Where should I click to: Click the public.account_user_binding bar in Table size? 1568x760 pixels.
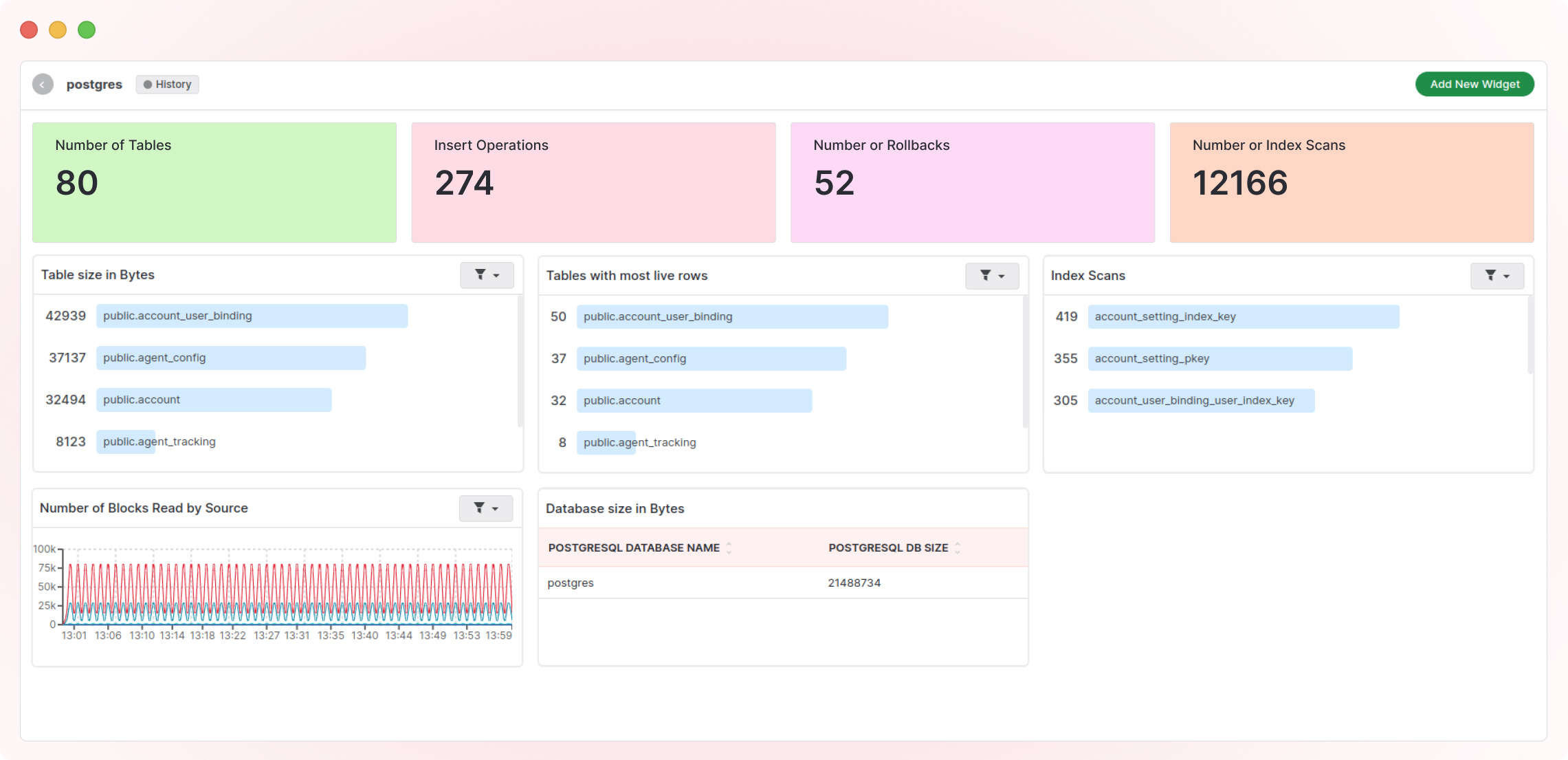pos(252,316)
